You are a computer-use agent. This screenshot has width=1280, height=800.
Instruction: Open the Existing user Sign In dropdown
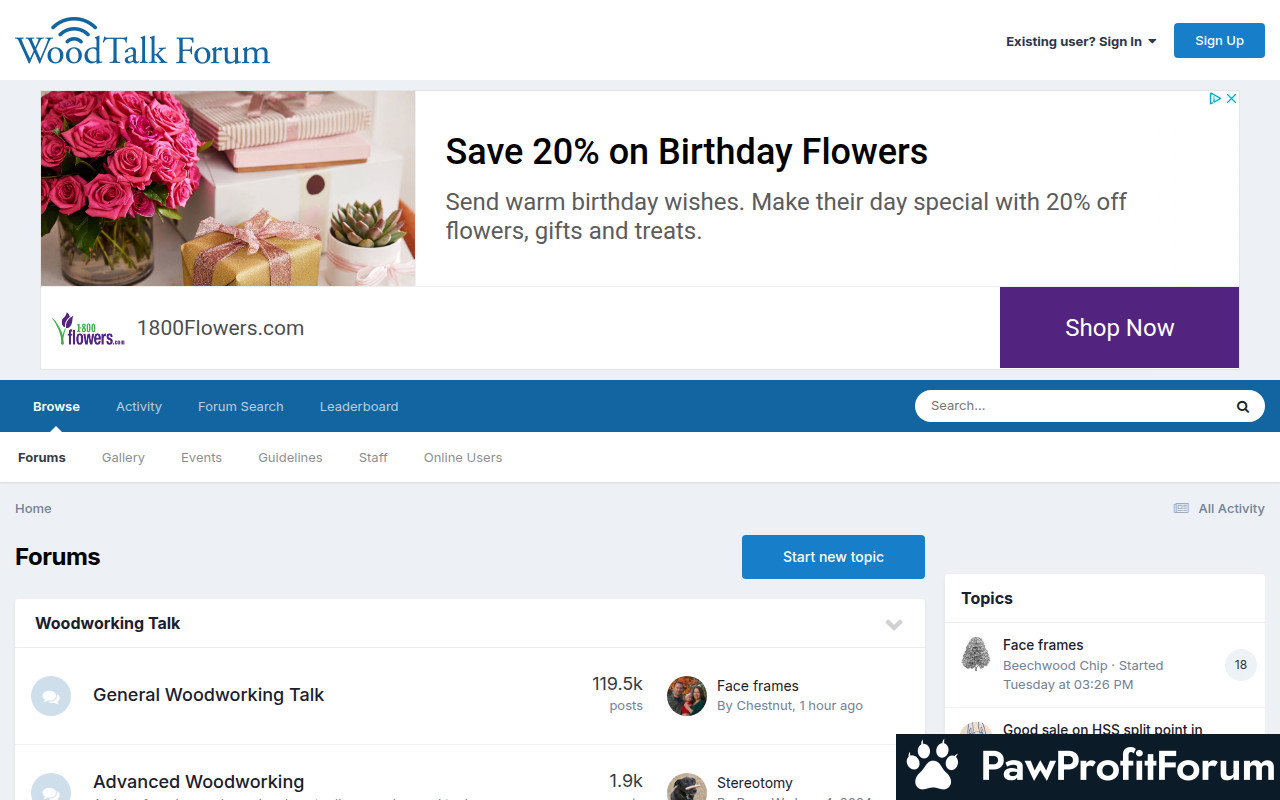tap(1080, 42)
